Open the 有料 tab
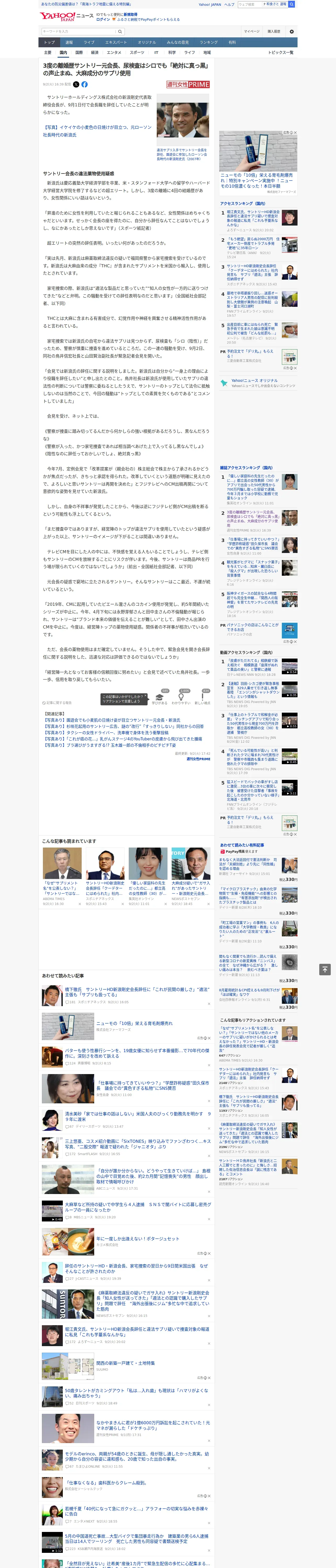Image resolution: width=336 pixels, height=1568 pixels. pos(232,43)
